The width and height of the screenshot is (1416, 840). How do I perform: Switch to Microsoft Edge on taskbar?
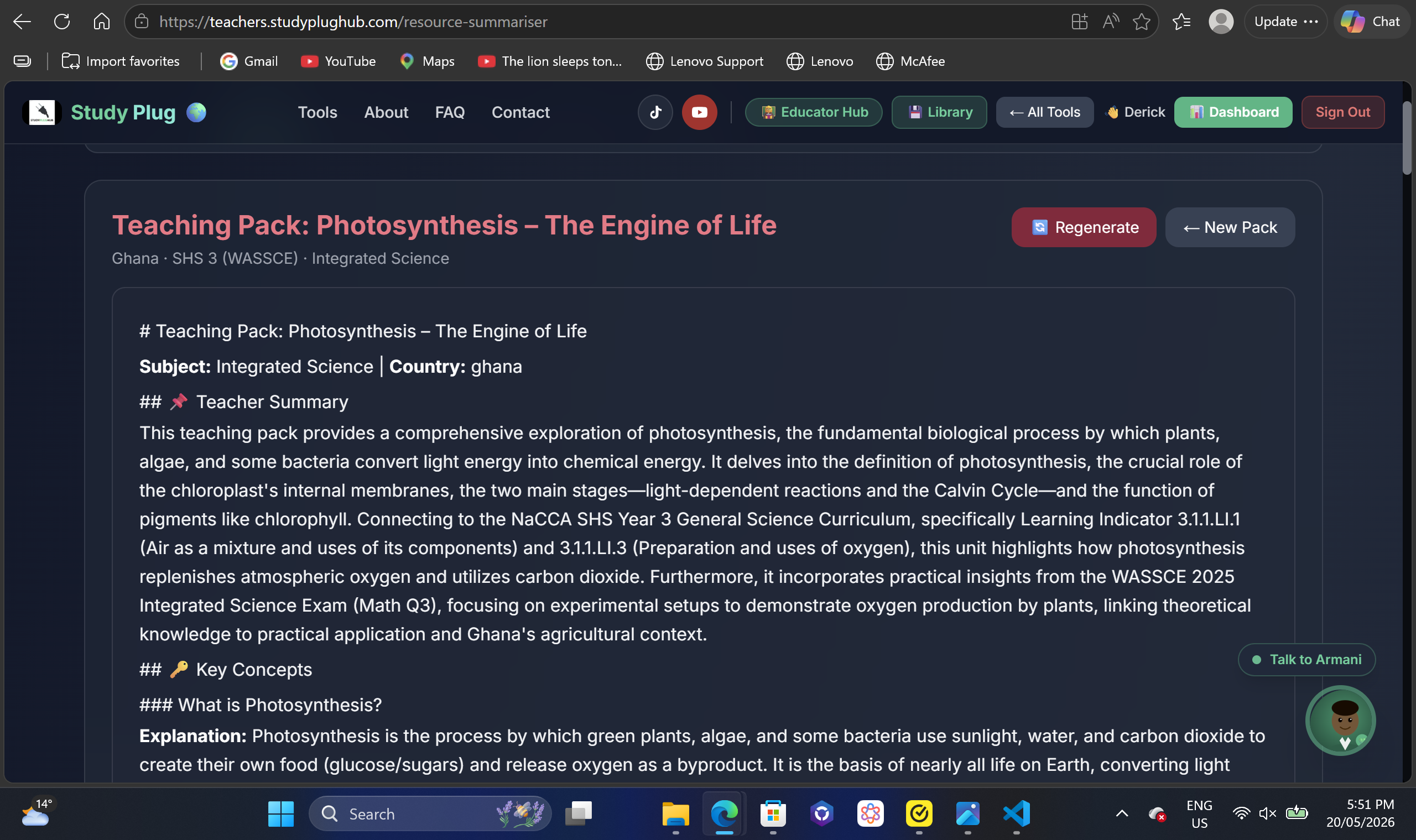click(724, 814)
